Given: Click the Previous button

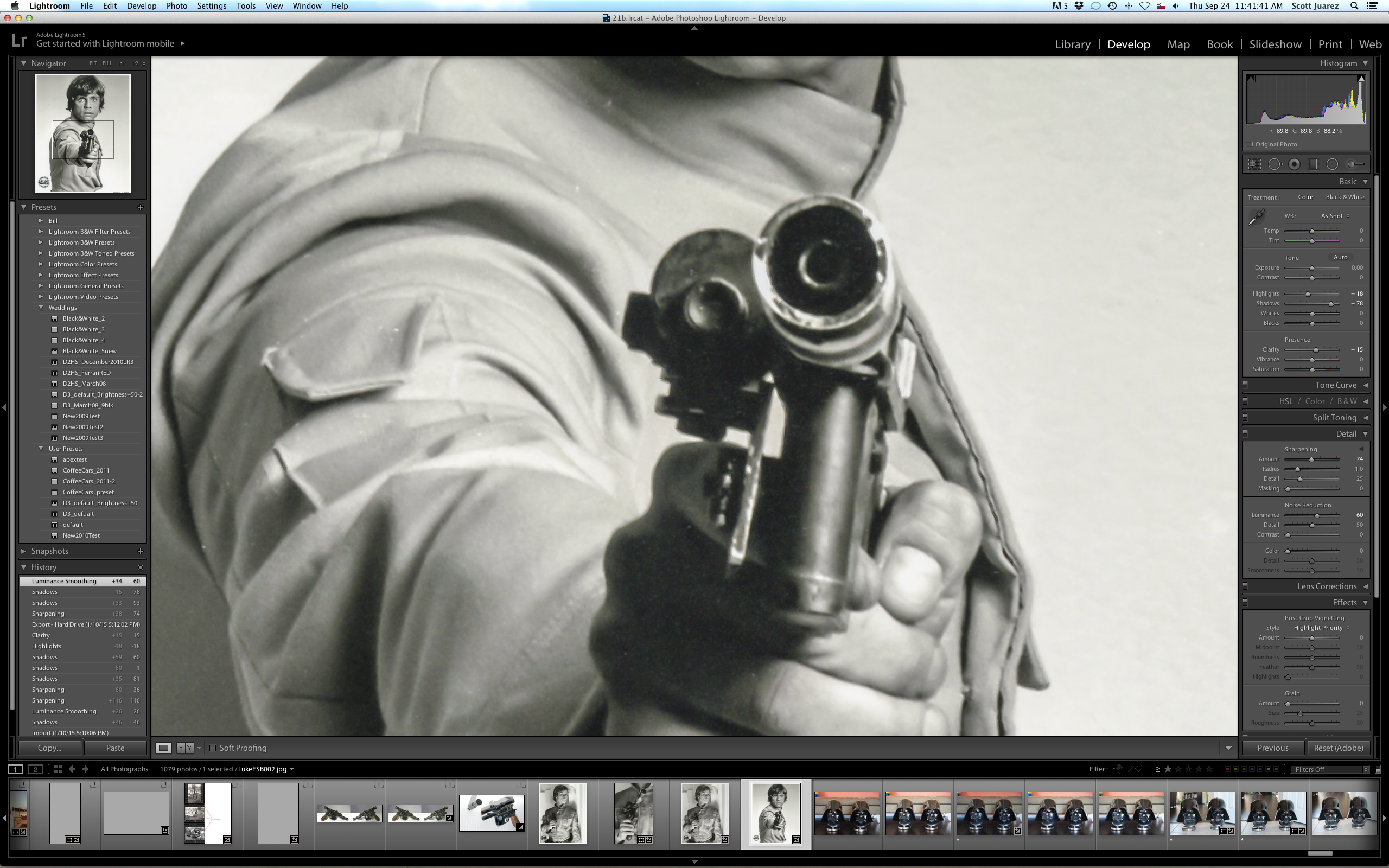Looking at the screenshot, I should point(1273,748).
